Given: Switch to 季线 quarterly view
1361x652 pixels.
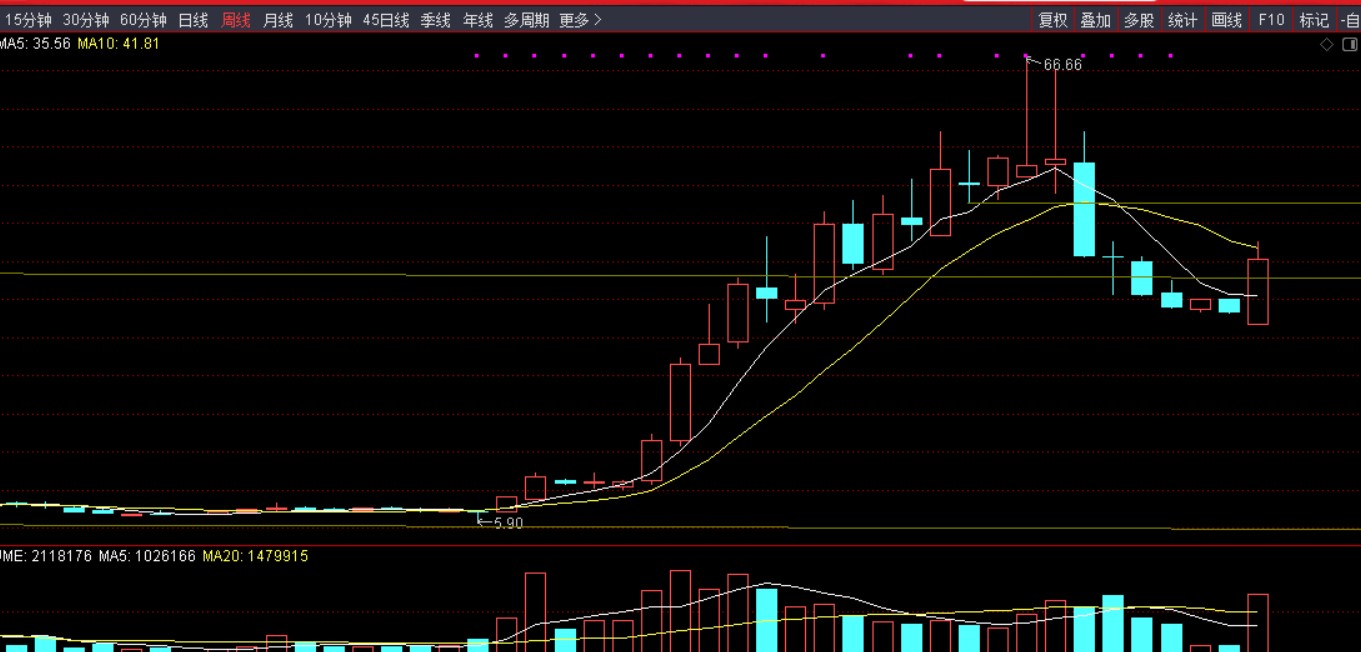Looking at the screenshot, I should [435, 20].
